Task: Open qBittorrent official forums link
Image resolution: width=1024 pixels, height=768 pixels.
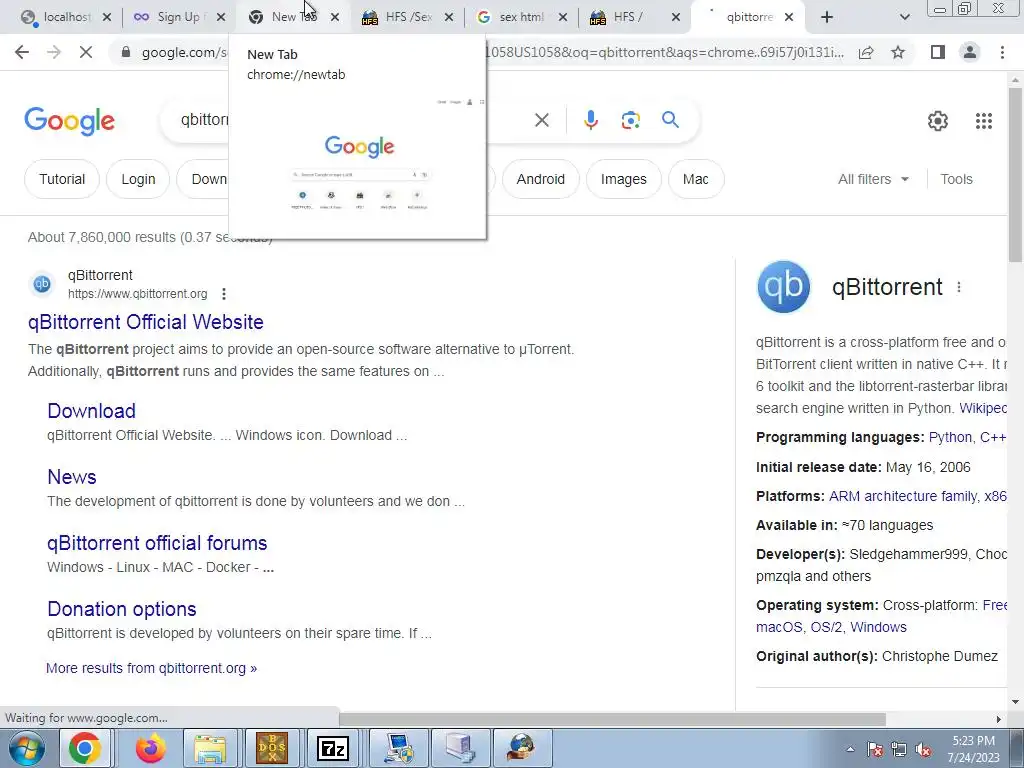Action: (x=157, y=543)
